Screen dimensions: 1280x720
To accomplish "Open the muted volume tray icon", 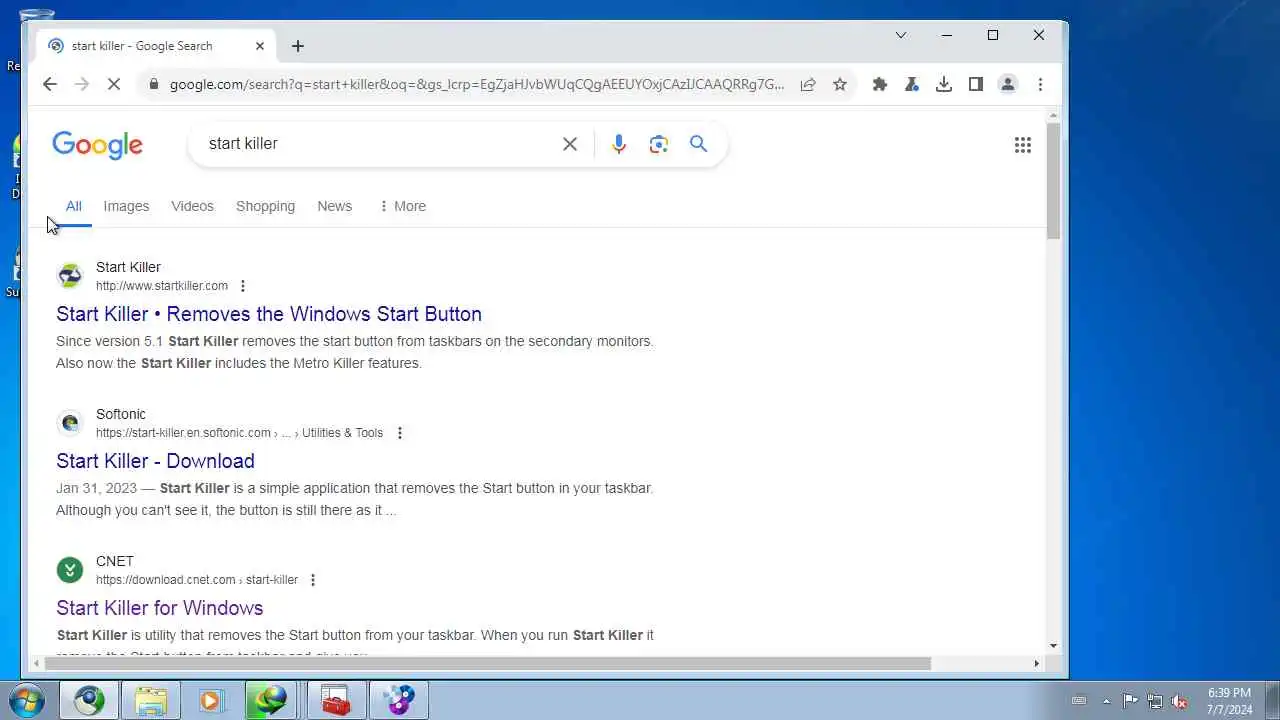I will pos(1180,701).
